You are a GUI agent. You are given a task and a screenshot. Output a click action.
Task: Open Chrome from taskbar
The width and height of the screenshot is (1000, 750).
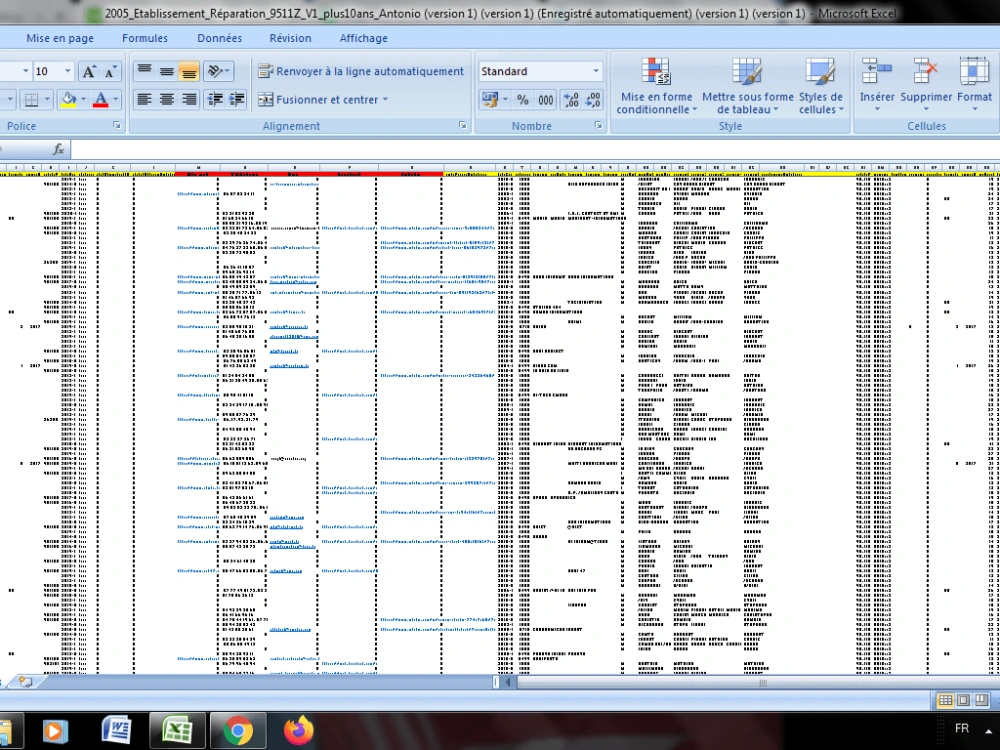click(x=238, y=731)
